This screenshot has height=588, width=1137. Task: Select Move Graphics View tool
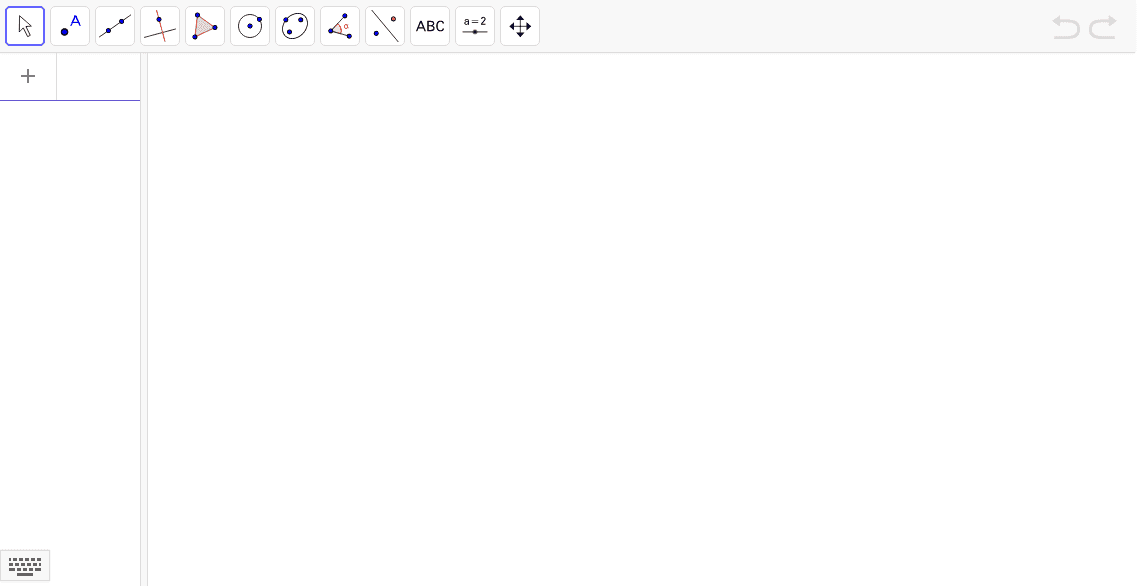click(520, 26)
